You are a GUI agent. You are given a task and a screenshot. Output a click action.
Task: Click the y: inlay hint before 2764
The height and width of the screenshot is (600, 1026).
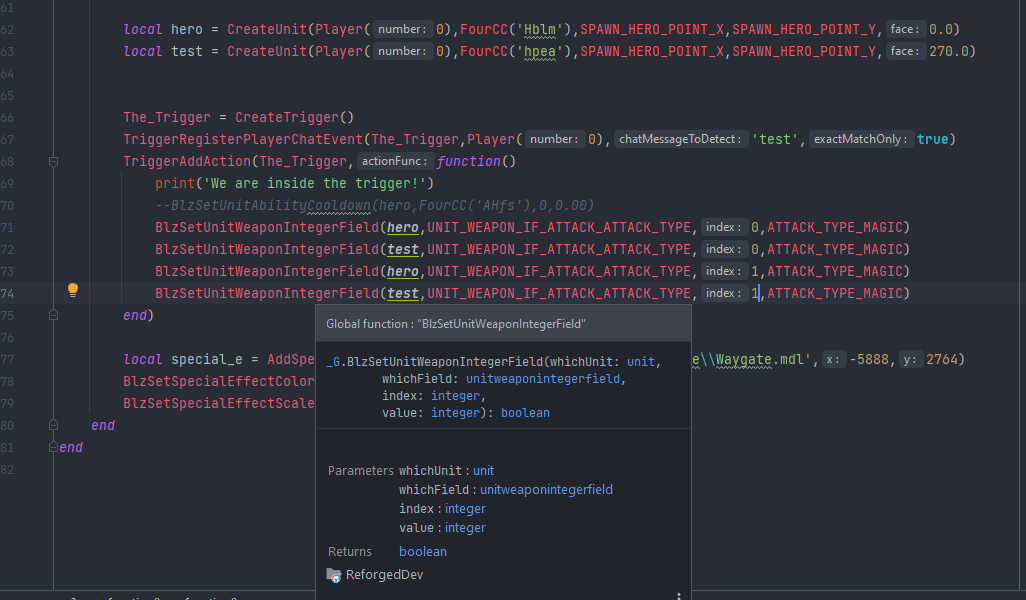pyautogui.click(x=910, y=359)
